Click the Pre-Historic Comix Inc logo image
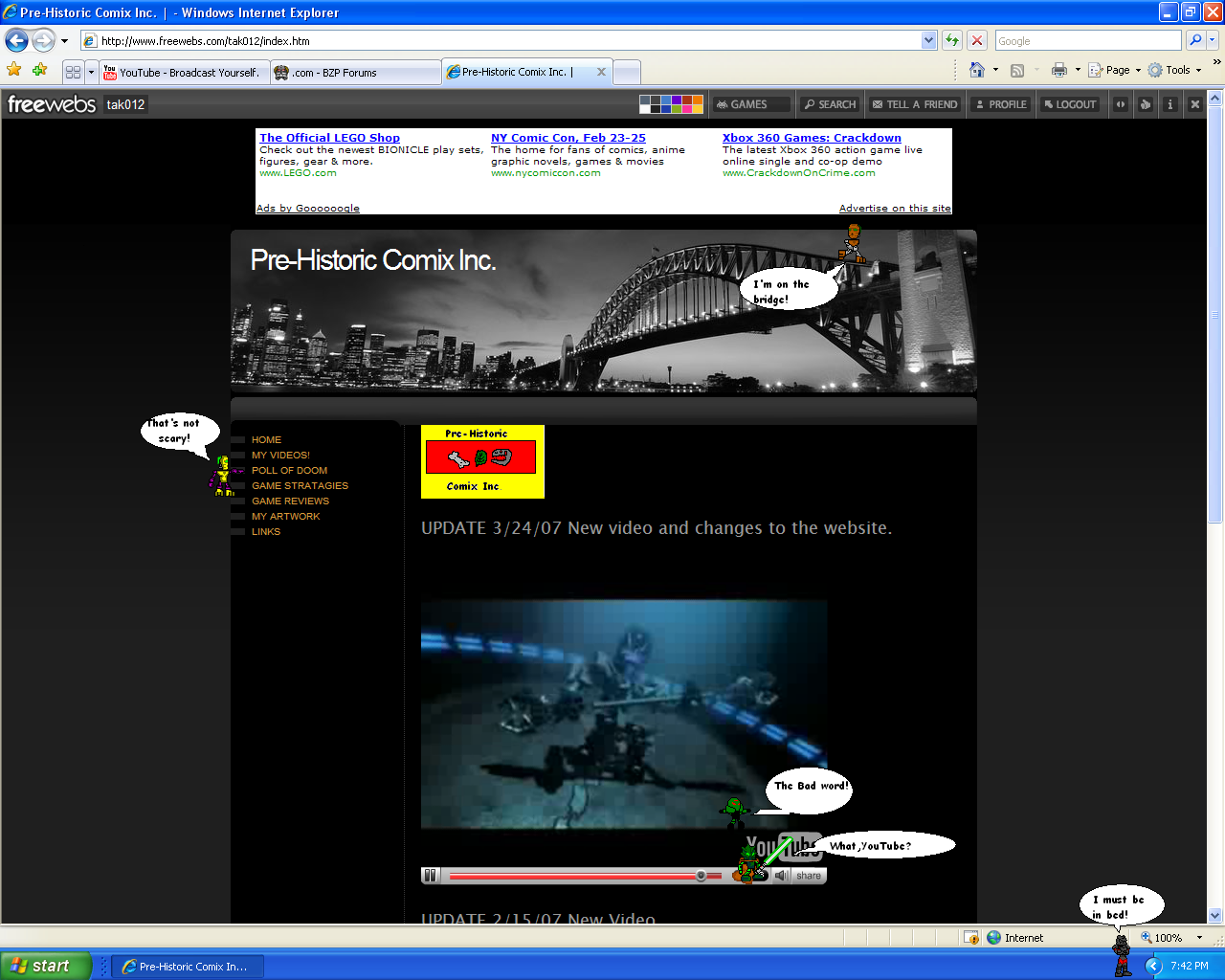The height and width of the screenshot is (980, 1225). 482,461
